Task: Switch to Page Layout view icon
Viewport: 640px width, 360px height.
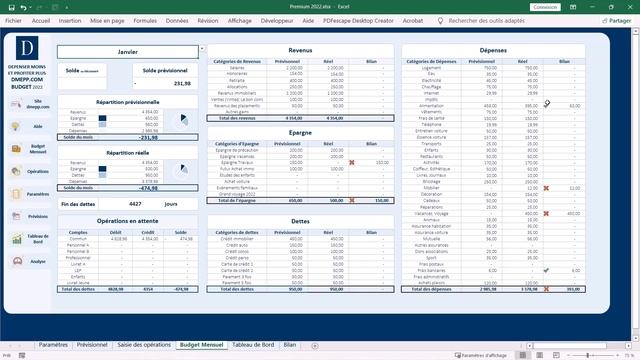Action: (x=539, y=356)
